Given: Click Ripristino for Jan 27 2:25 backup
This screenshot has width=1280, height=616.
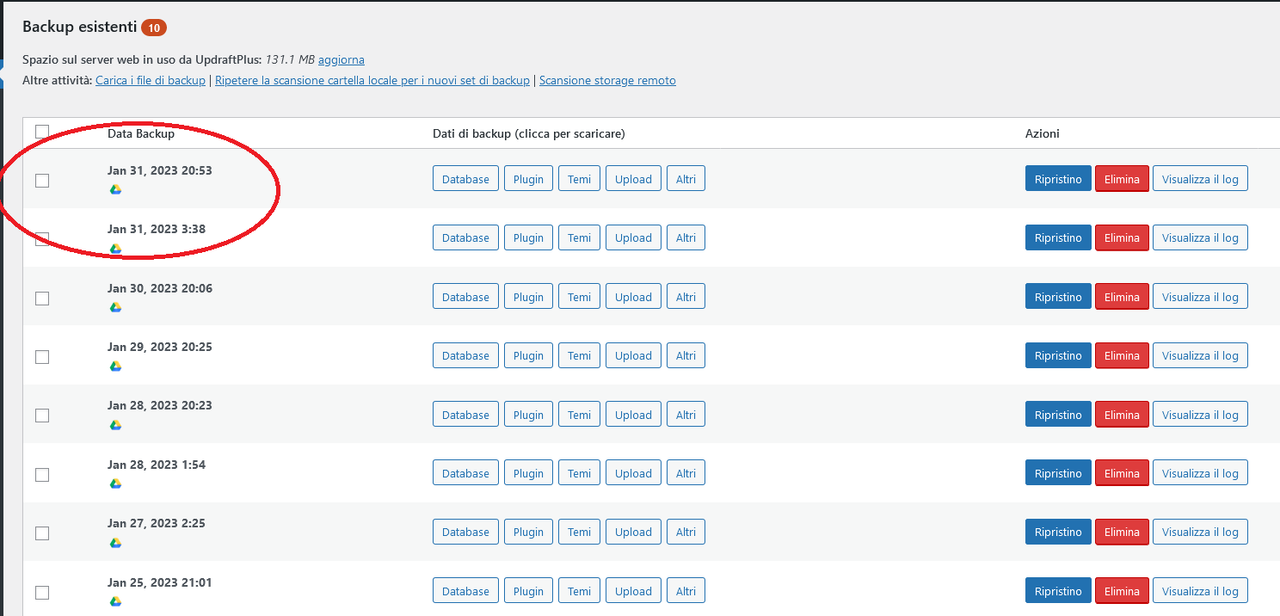Looking at the screenshot, I should point(1058,532).
